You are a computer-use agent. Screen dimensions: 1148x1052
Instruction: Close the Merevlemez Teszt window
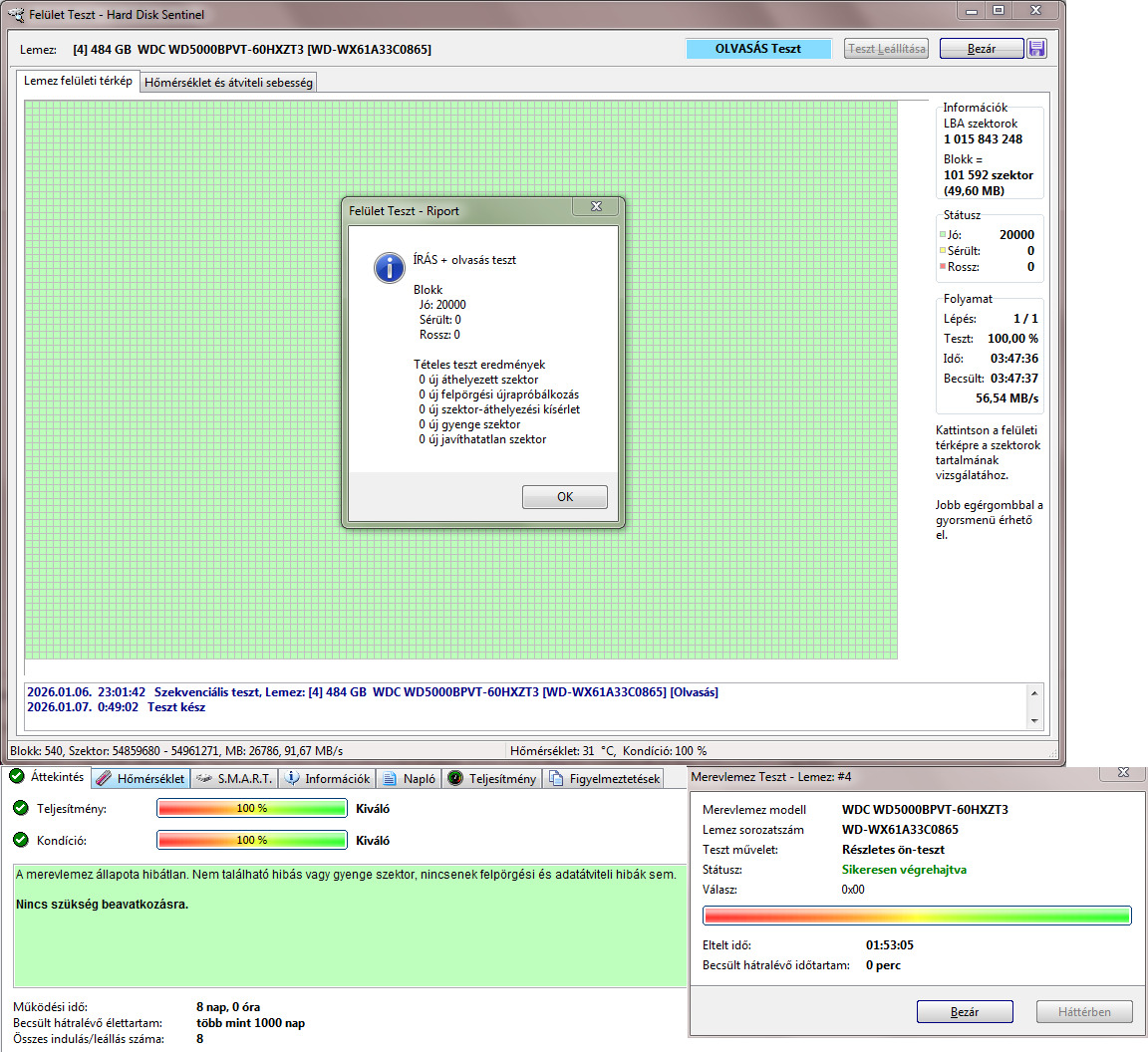pos(1124,772)
